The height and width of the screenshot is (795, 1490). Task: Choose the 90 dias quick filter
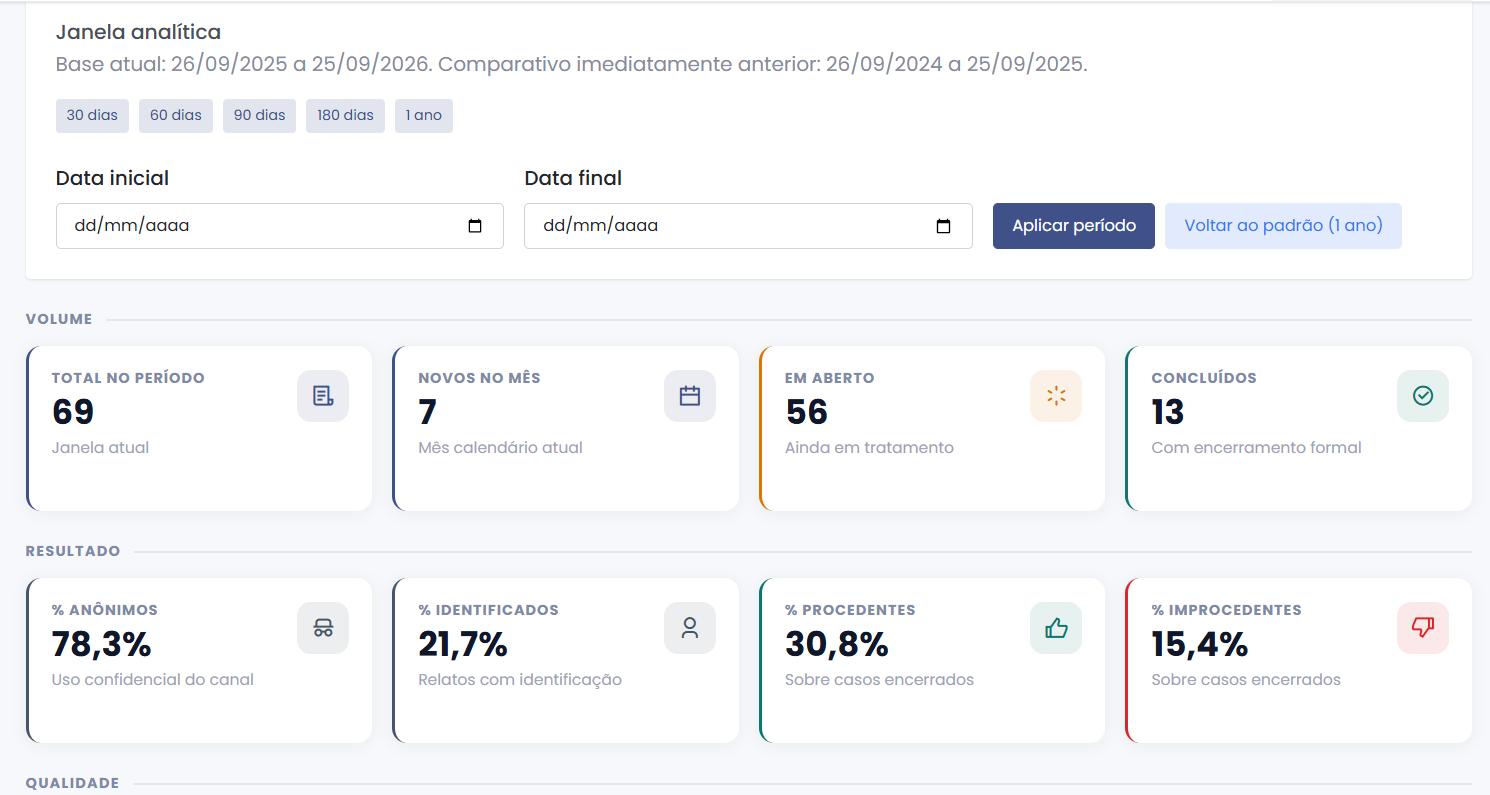(x=259, y=116)
